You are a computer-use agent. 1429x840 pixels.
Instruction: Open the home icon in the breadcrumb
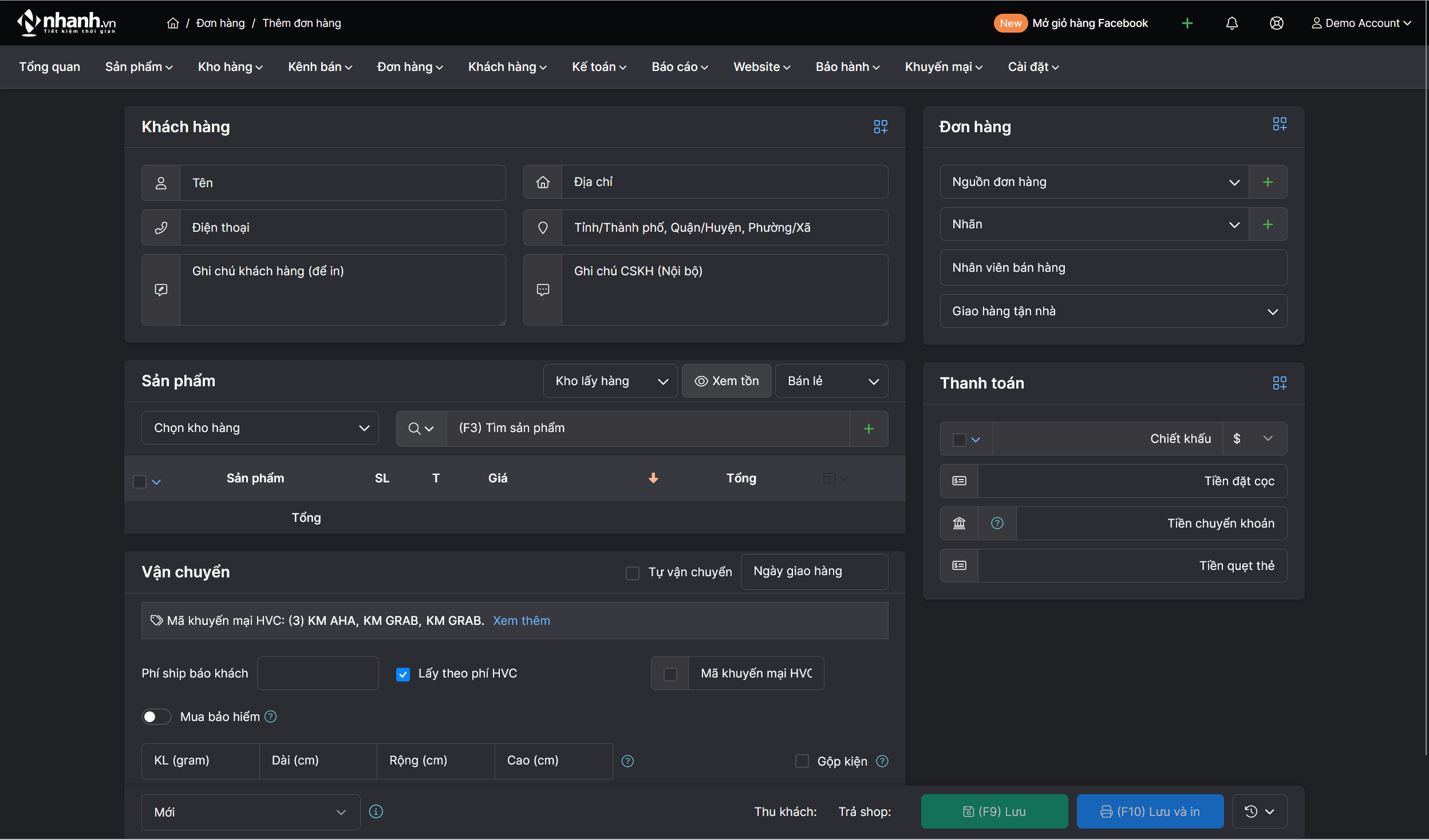(x=173, y=23)
